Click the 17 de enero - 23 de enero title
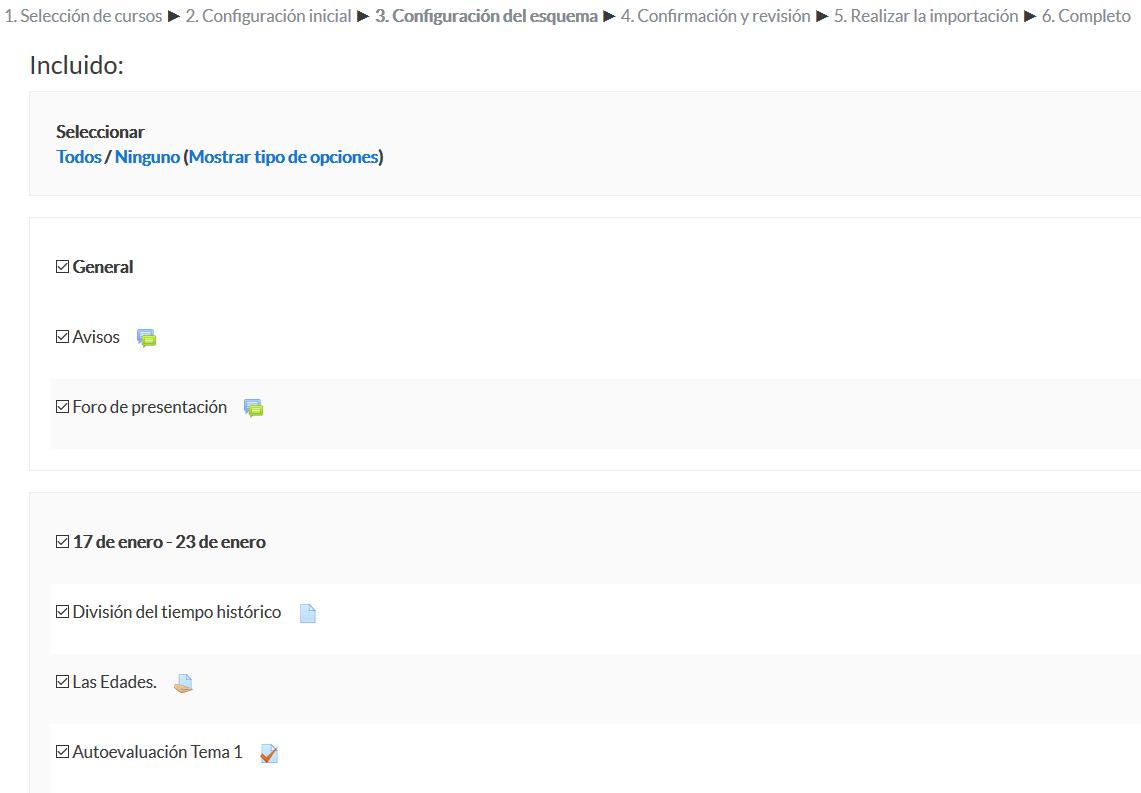 pos(169,542)
